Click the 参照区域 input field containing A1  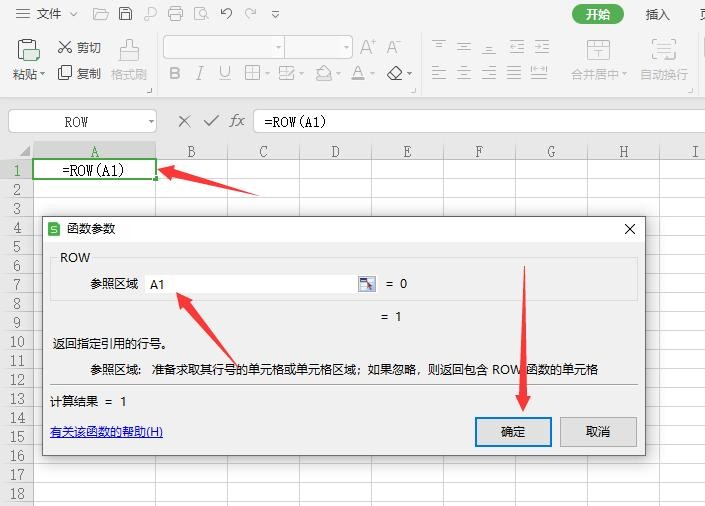point(250,284)
